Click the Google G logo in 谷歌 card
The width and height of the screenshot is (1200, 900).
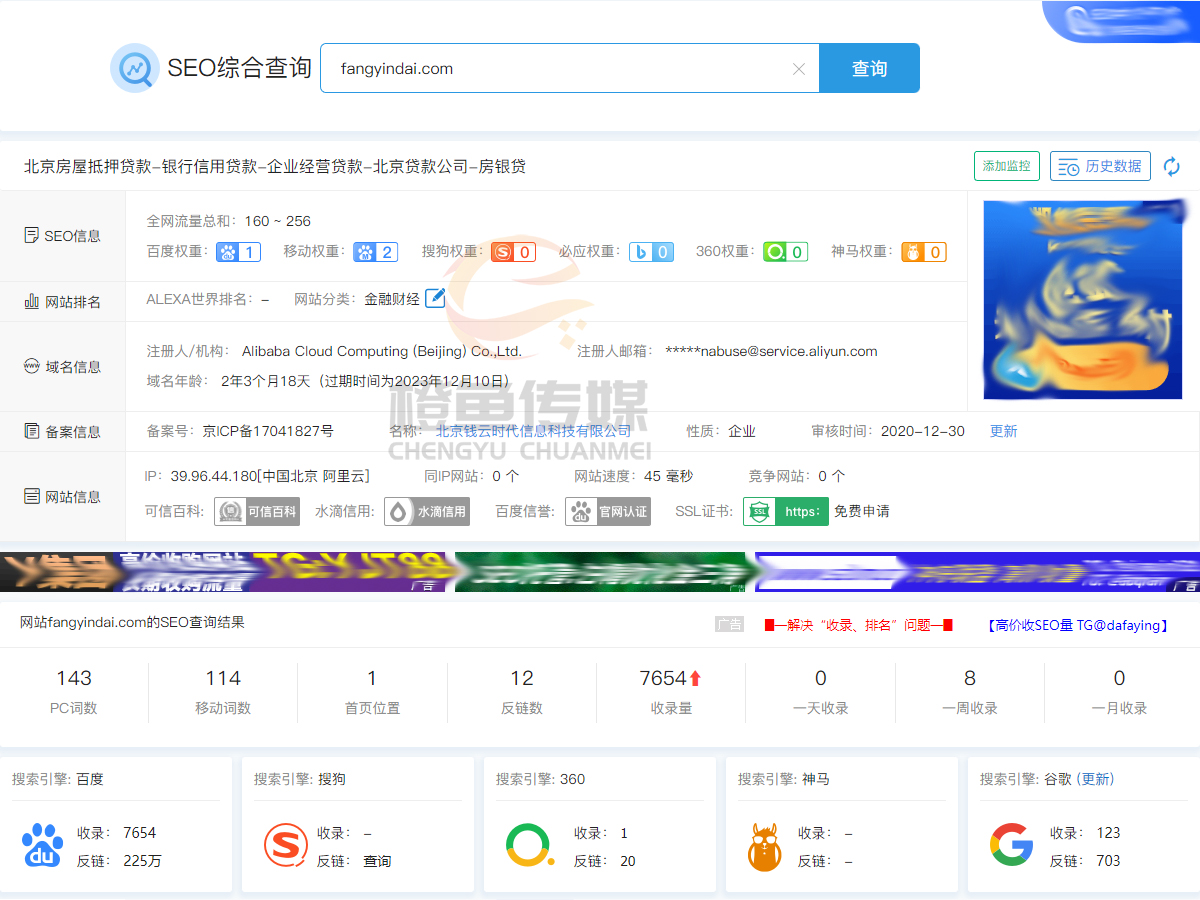[1012, 846]
